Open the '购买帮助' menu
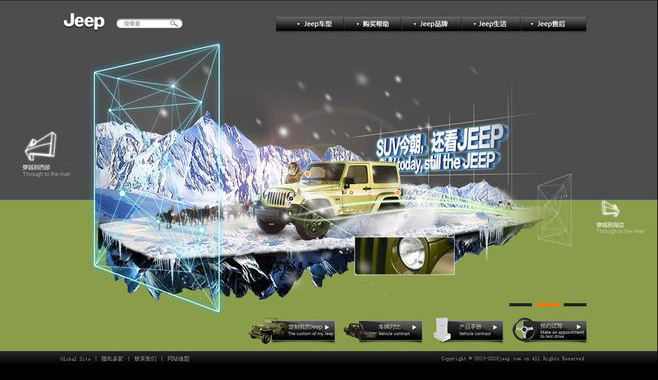The height and width of the screenshot is (380, 658). click(x=373, y=24)
